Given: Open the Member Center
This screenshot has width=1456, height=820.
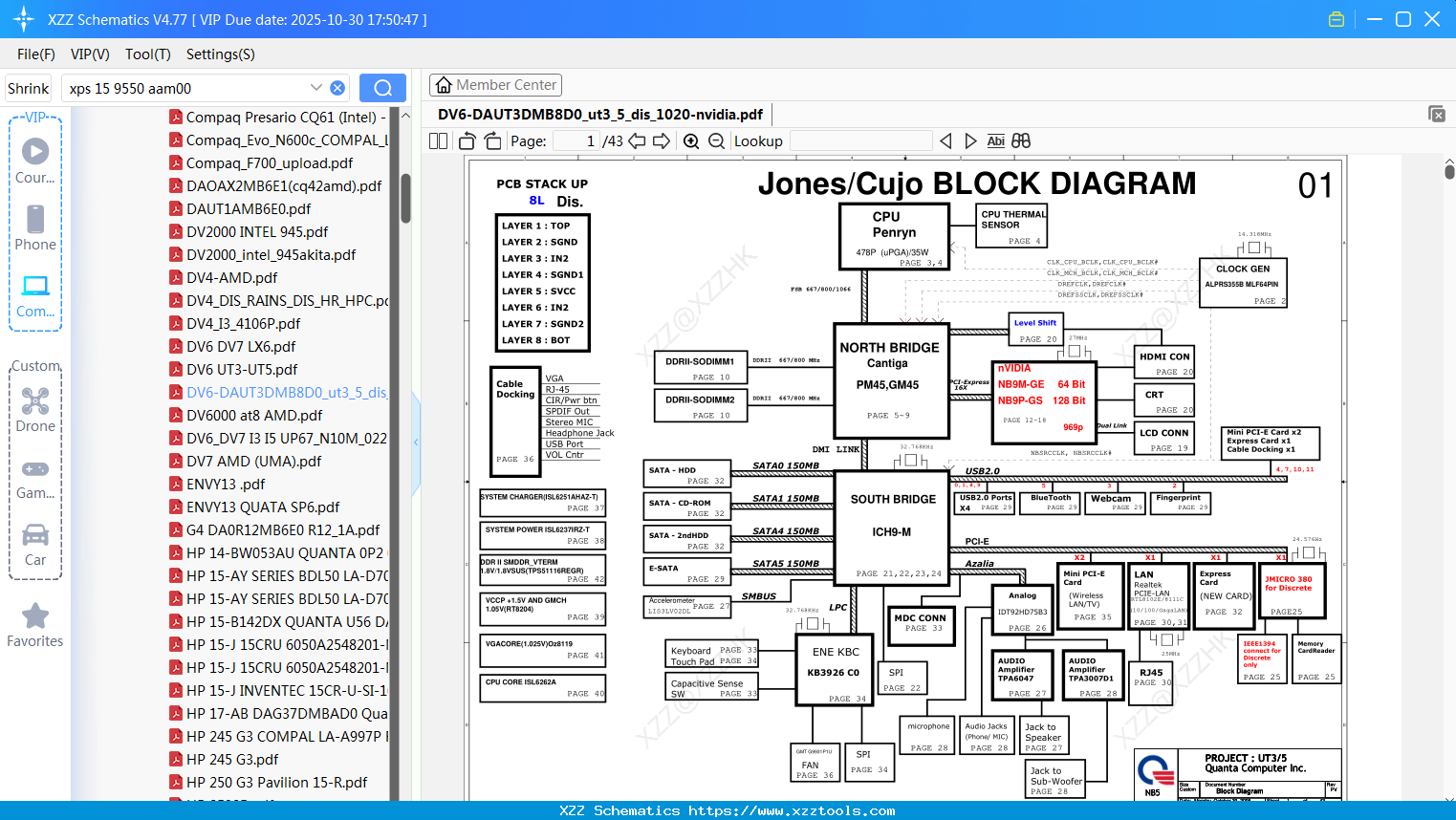Looking at the screenshot, I should [x=495, y=85].
